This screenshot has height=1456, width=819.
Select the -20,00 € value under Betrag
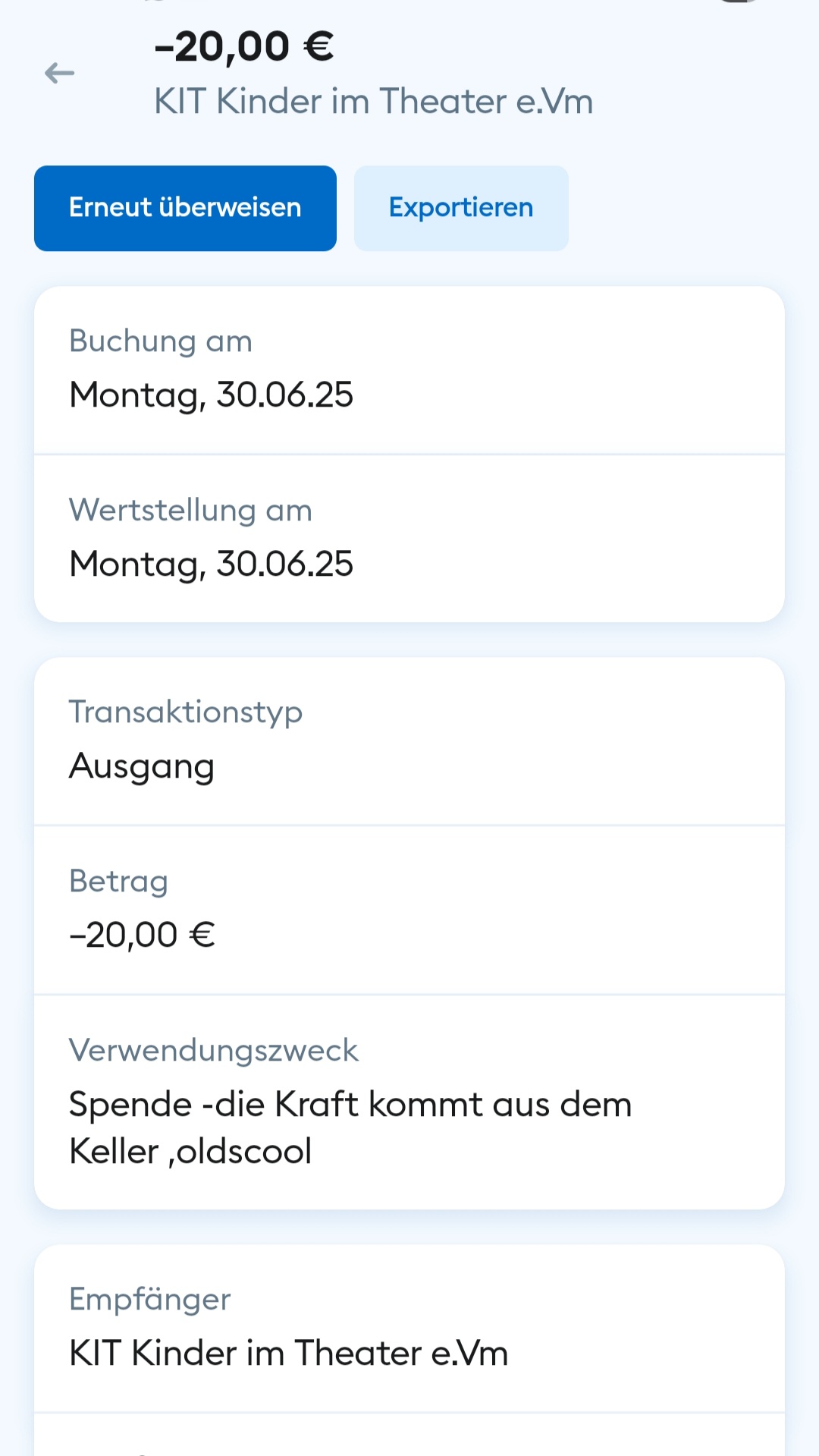tap(142, 936)
